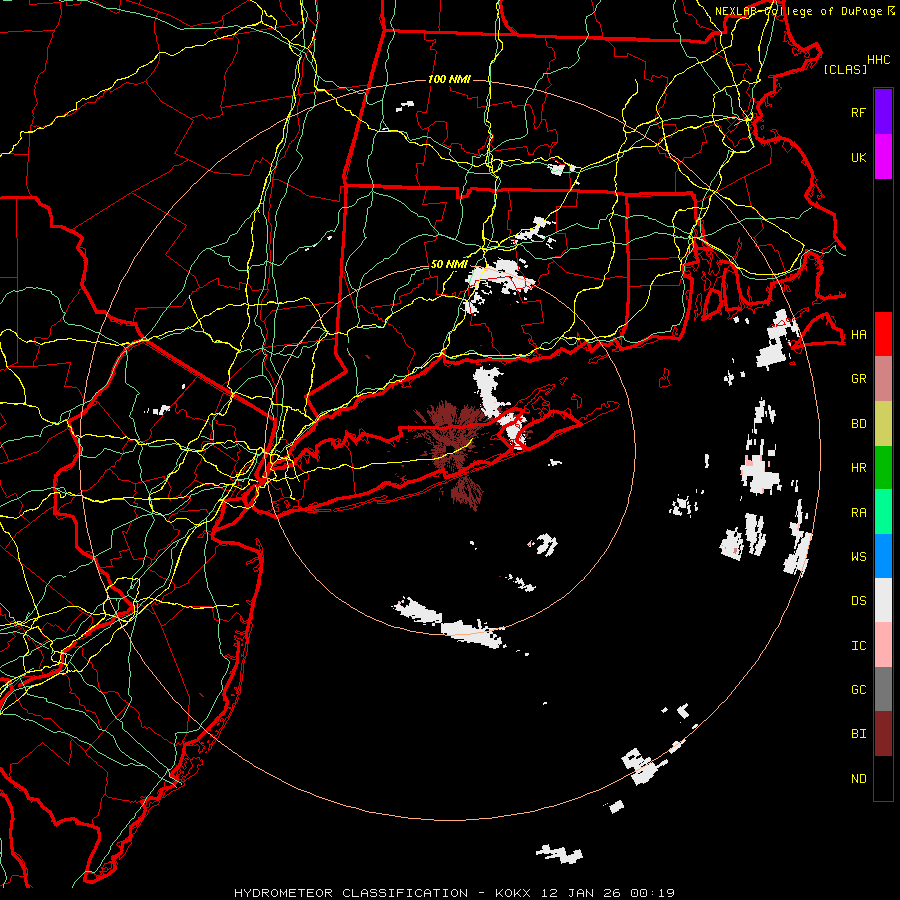Click the 50 NMI range ring label
Screen dimensions: 900x900
[x=449, y=264]
